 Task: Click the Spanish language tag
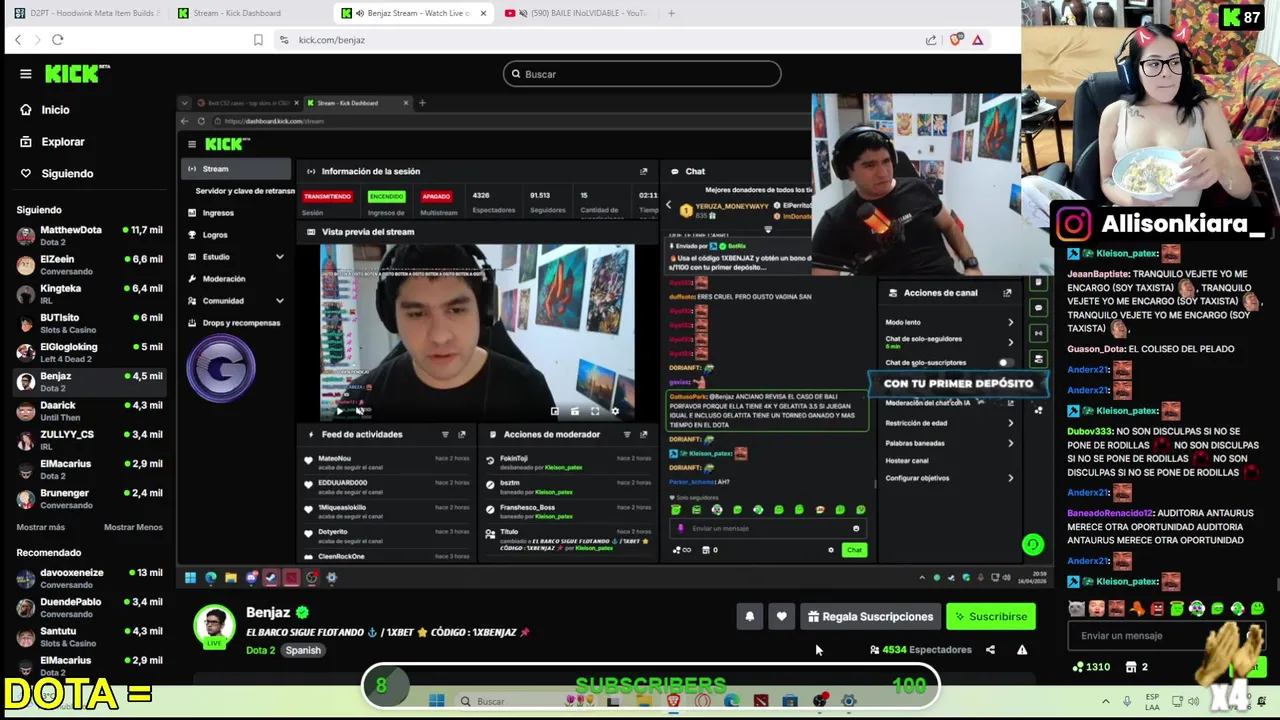click(303, 650)
